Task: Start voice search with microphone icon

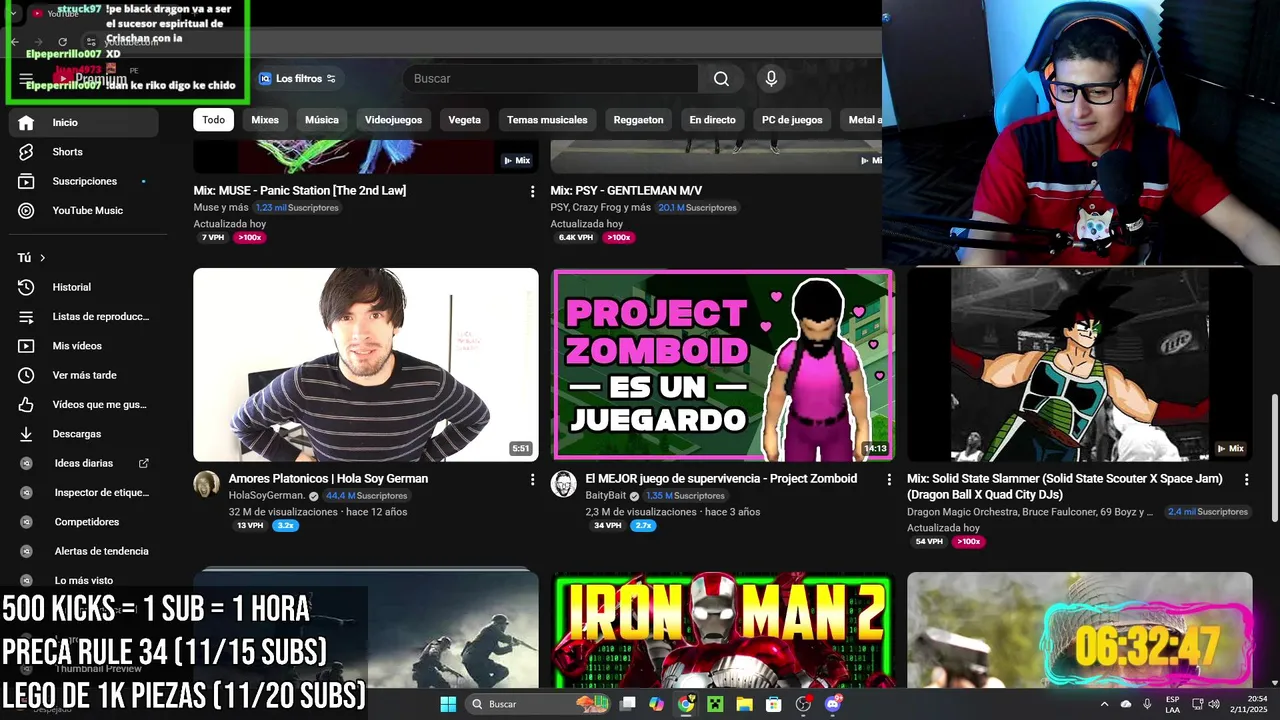Action: 771,79
